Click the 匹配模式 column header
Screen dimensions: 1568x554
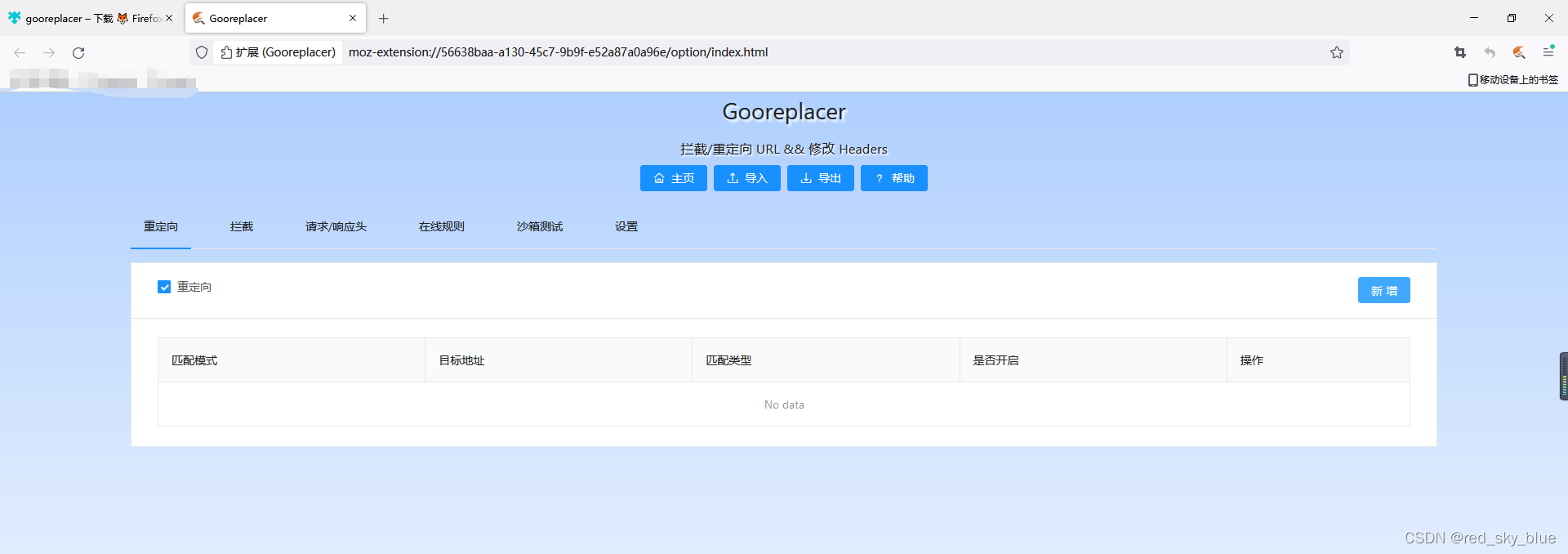[292, 360]
